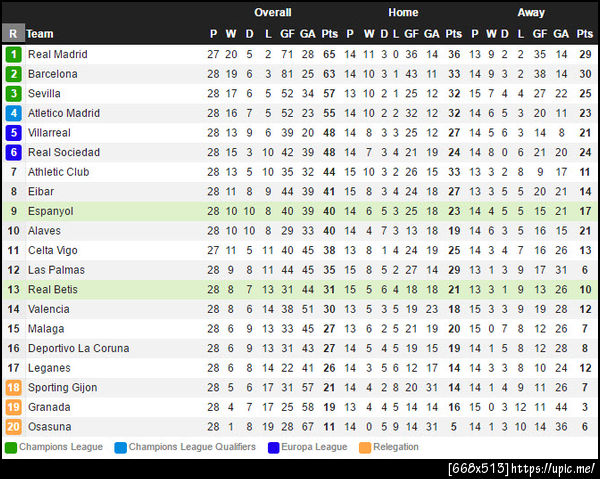
Task: Click Real Sociedad's blue rank 6 badge
Action: tap(13, 152)
